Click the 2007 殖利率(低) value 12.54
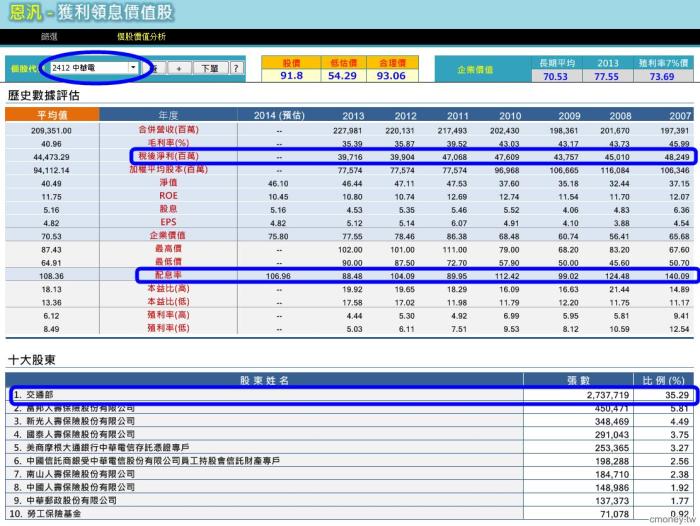Screen dimensions: 700x526 [679, 329]
